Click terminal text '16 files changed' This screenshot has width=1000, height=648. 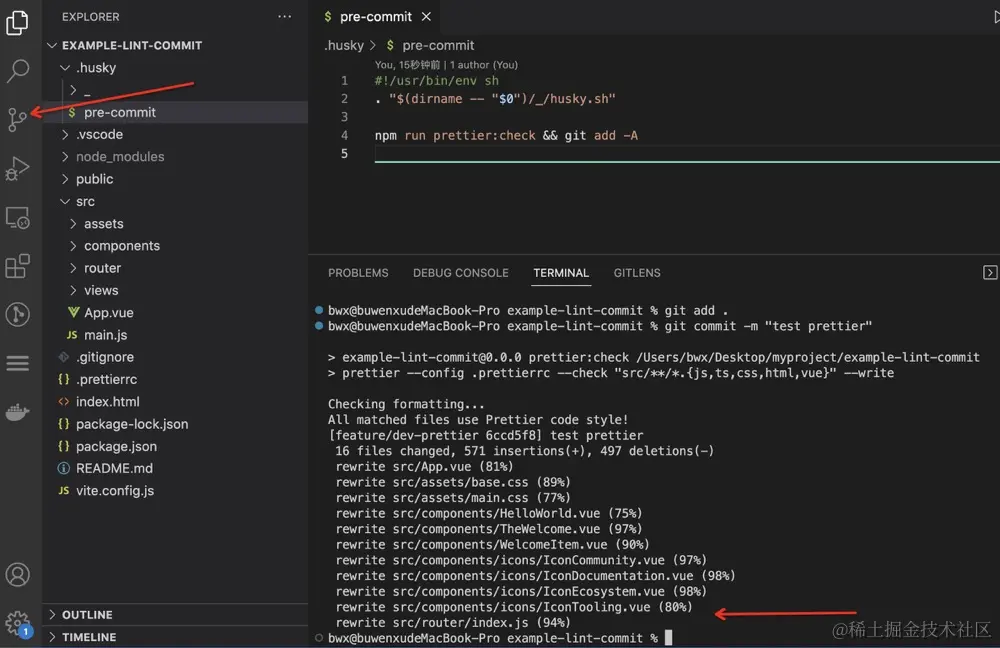[x=393, y=451]
